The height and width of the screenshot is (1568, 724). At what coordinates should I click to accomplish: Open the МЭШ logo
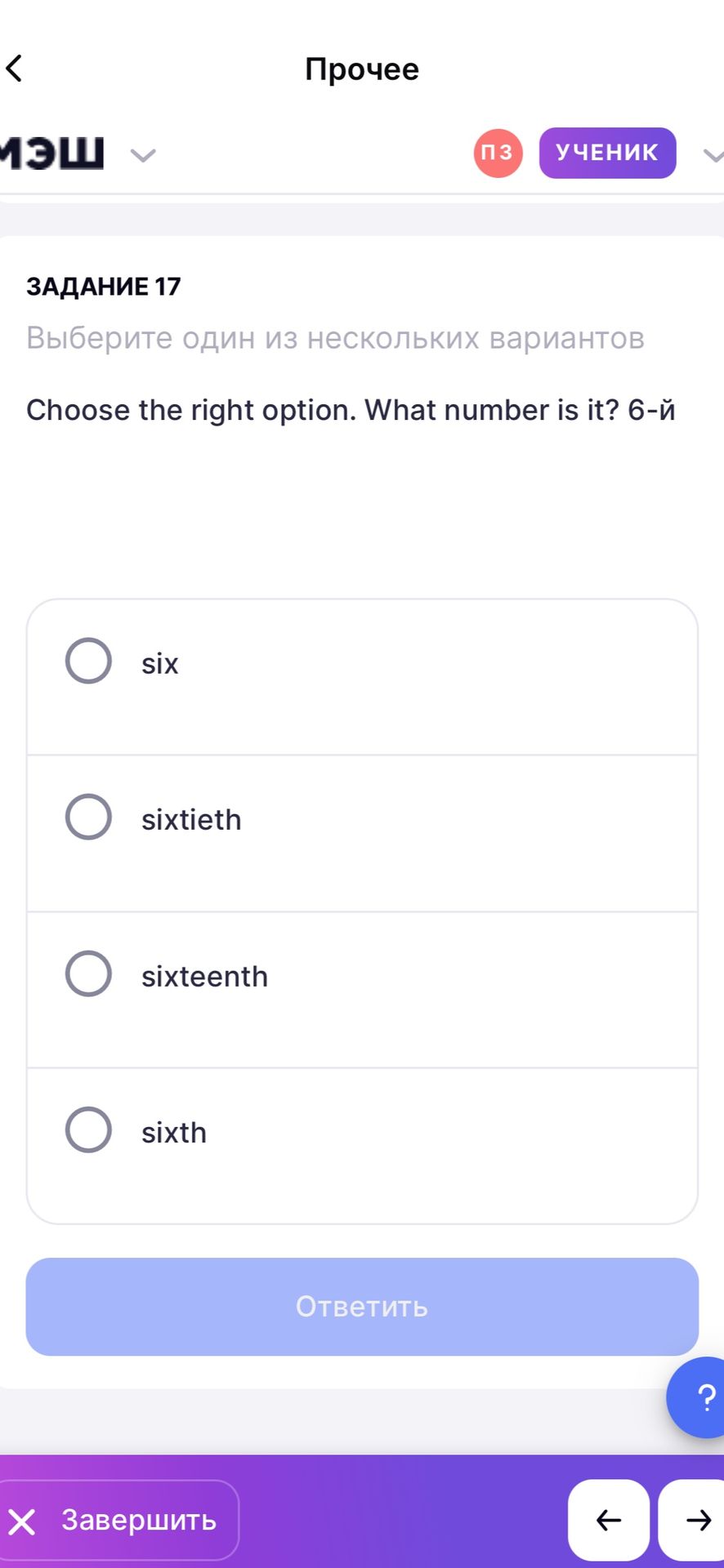[x=52, y=153]
